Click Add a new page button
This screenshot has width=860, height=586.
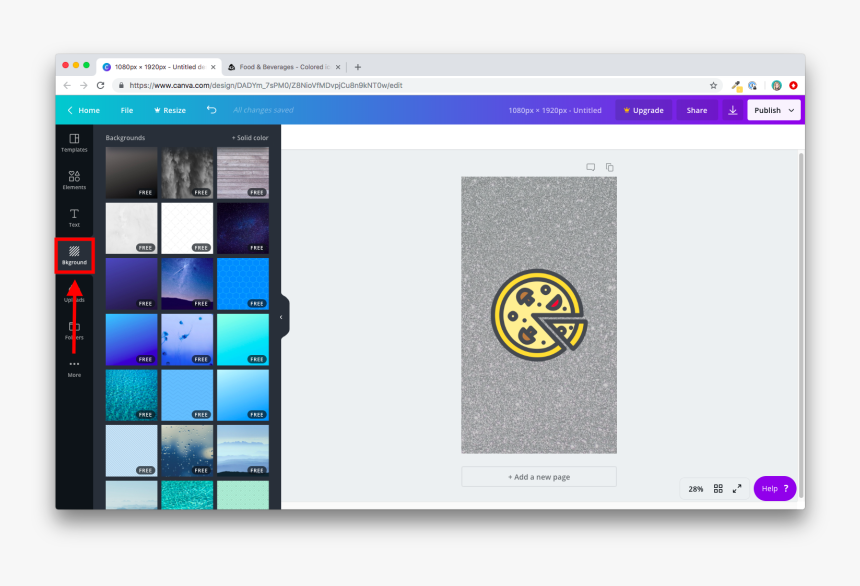coord(538,477)
